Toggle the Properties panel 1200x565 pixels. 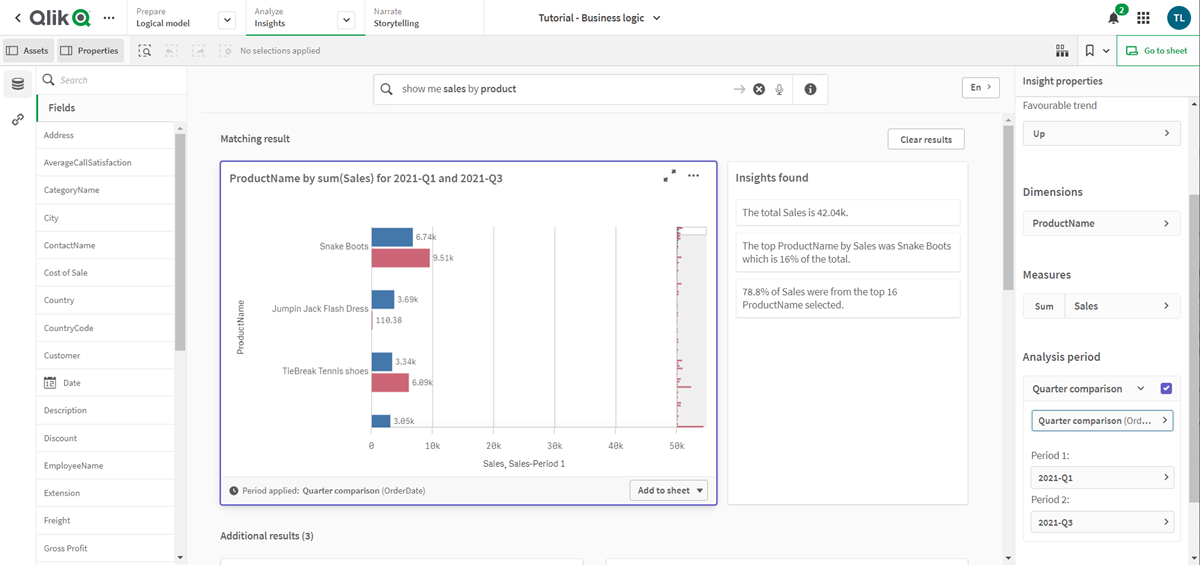pos(89,51)
